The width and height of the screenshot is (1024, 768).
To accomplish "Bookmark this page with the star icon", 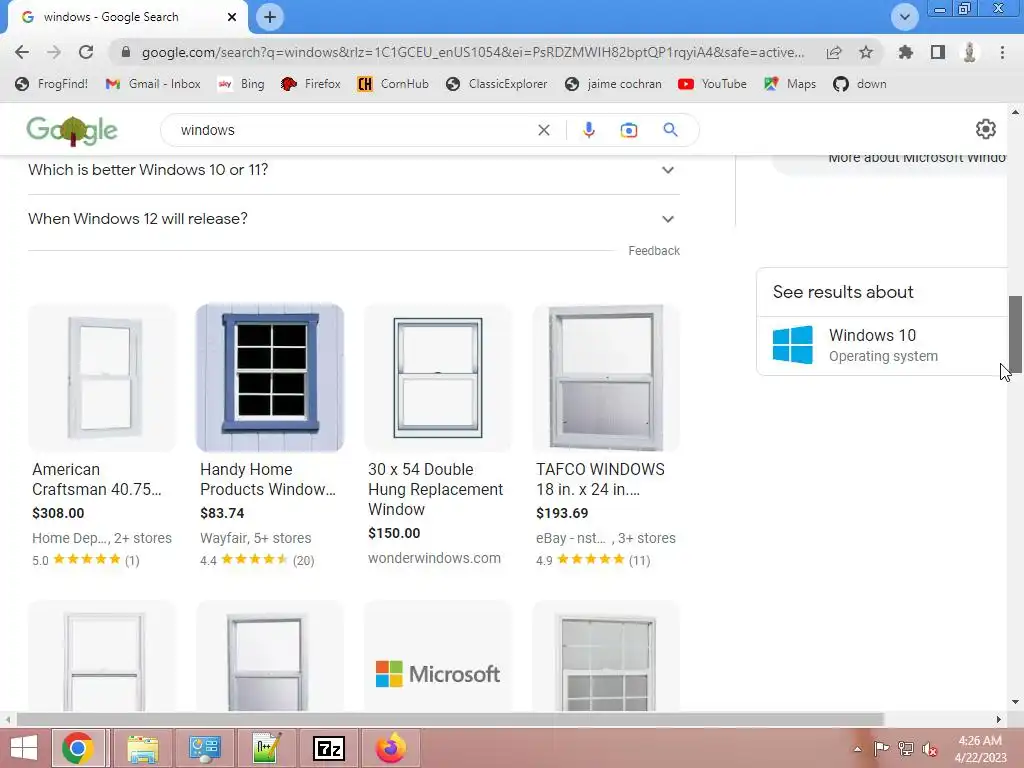I will click(866, 52).
